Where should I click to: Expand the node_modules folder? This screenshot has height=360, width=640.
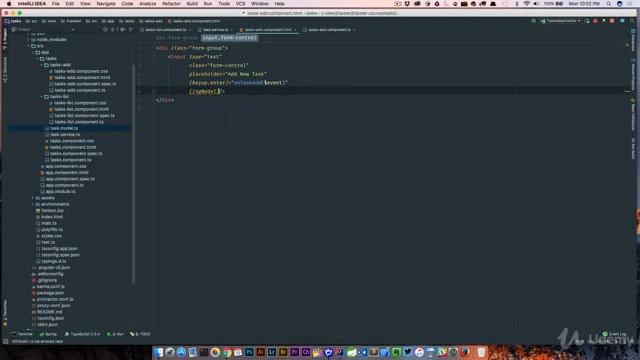(29, 40)
